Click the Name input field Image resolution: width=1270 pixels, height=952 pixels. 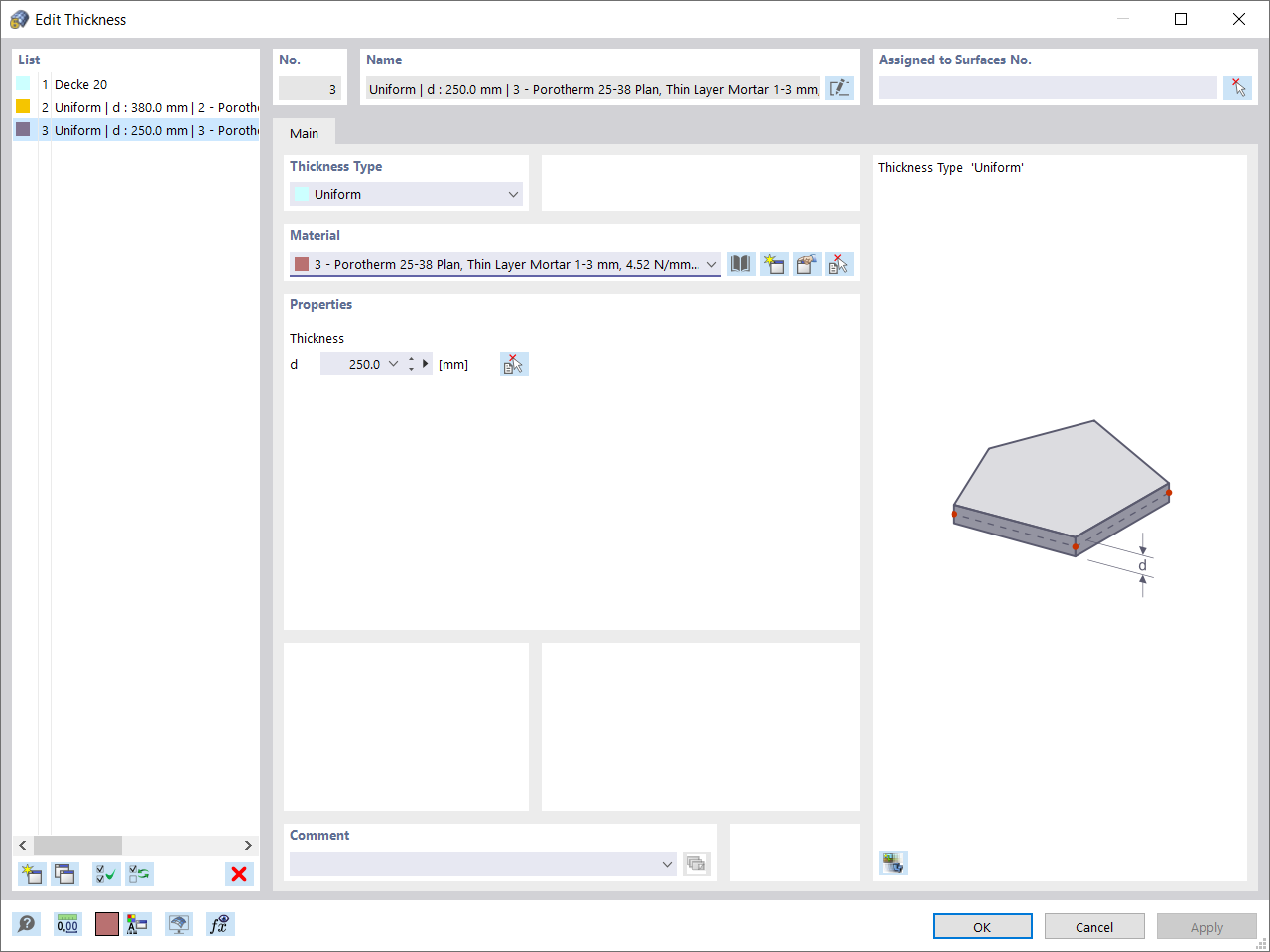pos(592,89)
